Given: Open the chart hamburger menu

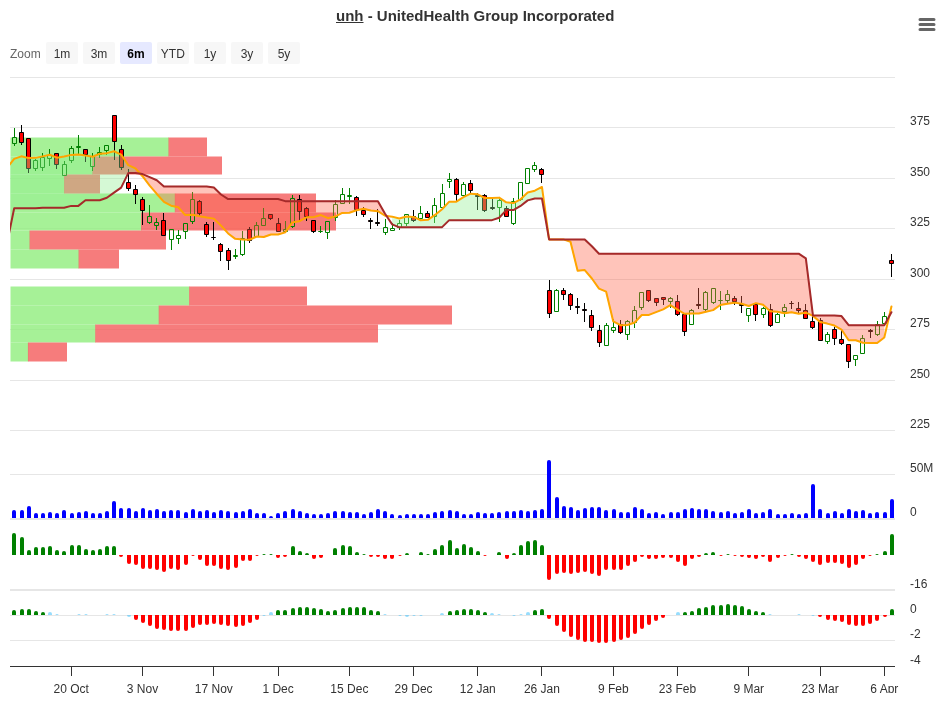Looking at the screenshot, I should (x=926, y=24).
